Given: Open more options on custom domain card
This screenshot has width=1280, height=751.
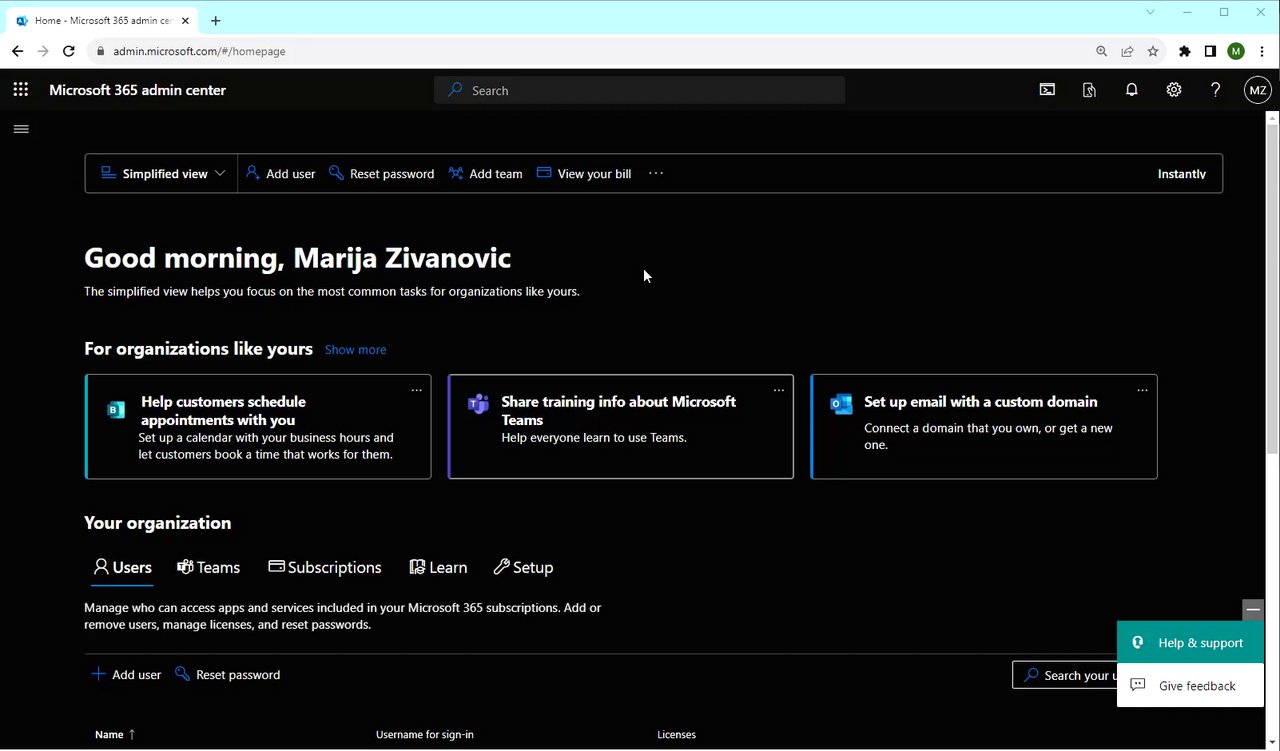Looking at the screenshot, I should click(x=1142, y=390).
